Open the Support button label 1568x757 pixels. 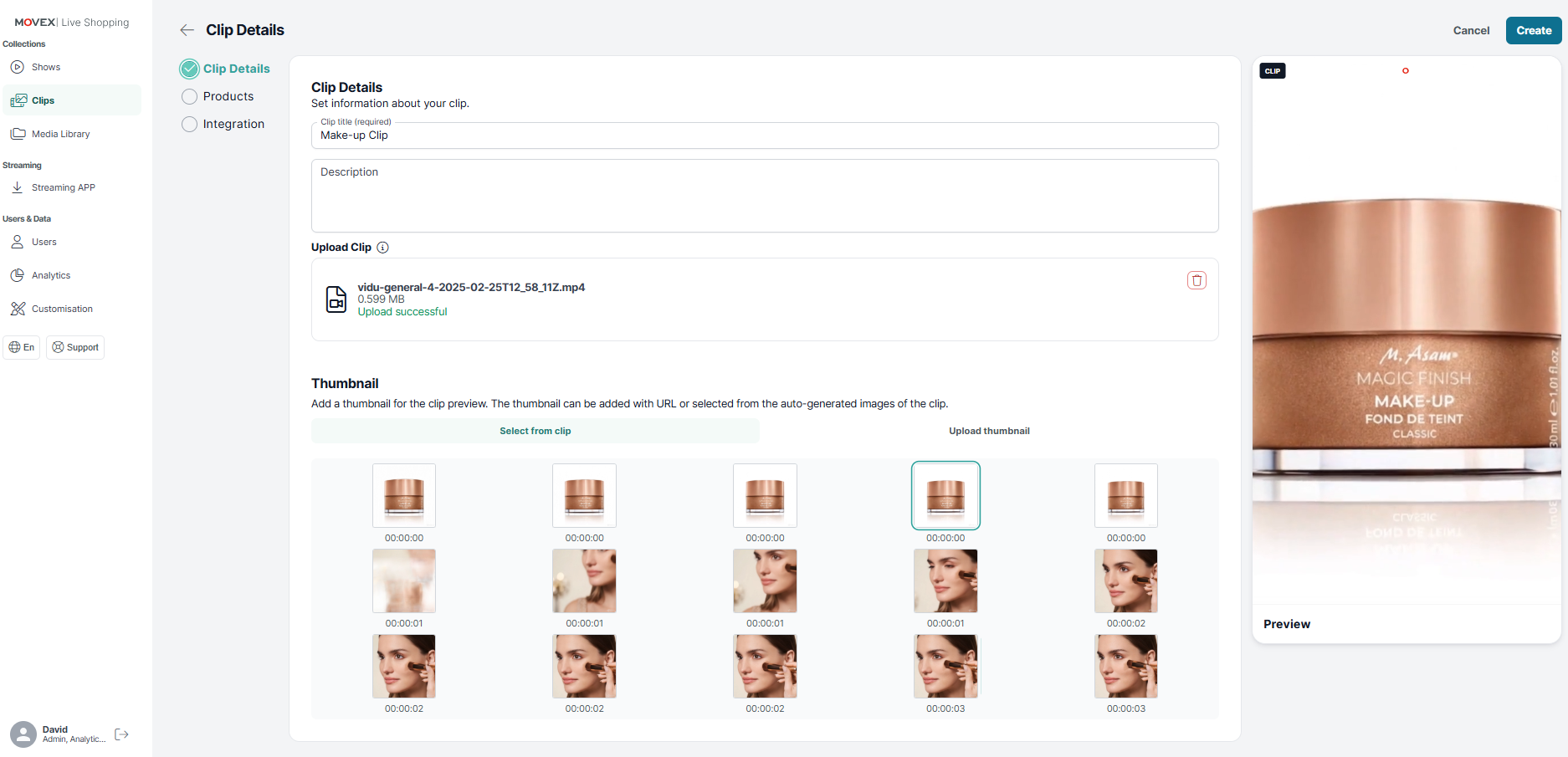pos(83,347)
